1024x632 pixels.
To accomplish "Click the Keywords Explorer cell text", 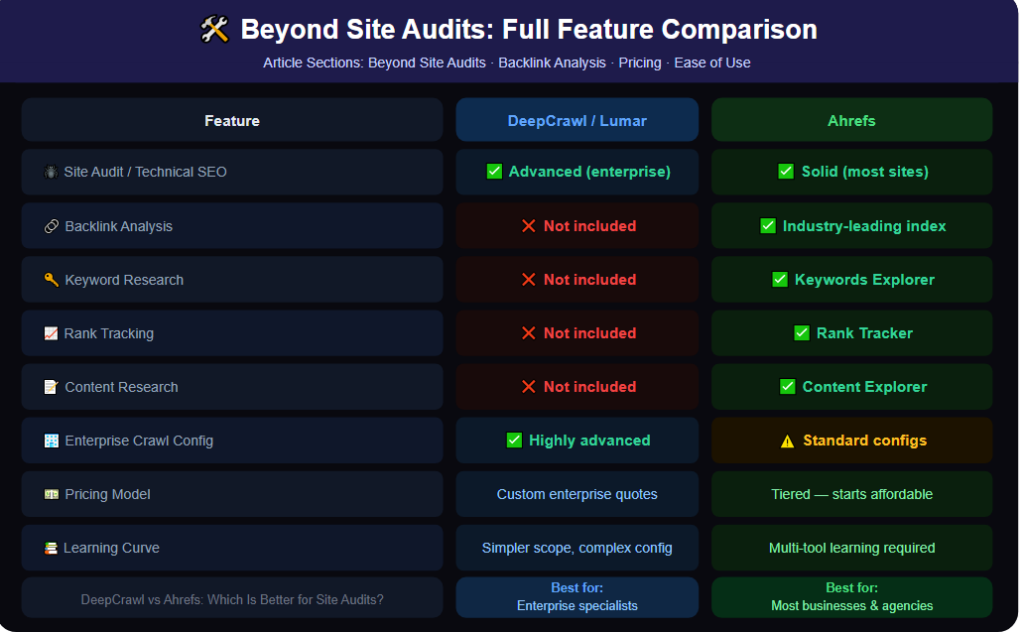I will [864, 279].
